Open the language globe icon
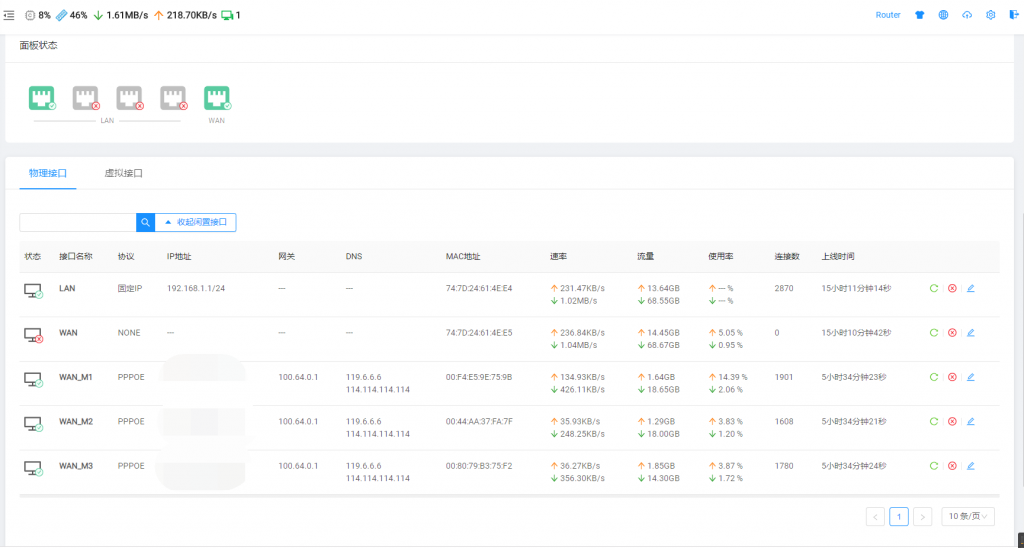This screenshot has height=548, width=1024. coord(944,15)
